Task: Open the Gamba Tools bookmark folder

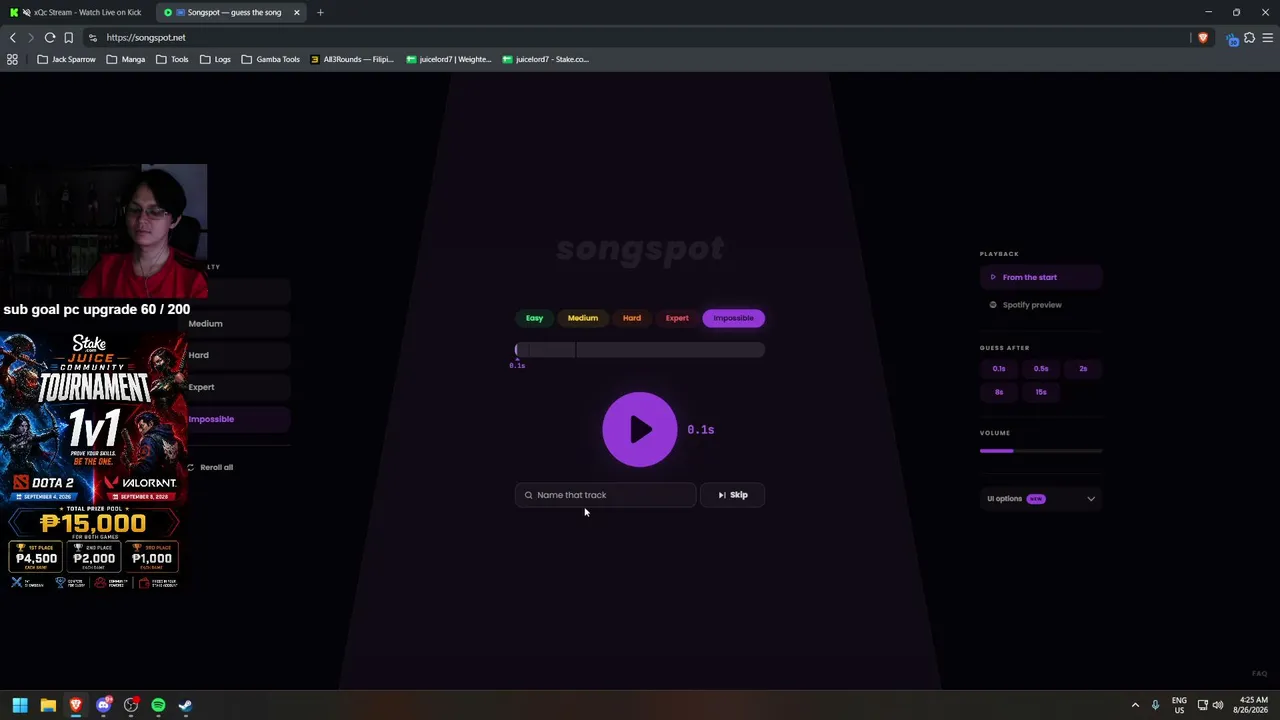Action: tap(270, 59)
